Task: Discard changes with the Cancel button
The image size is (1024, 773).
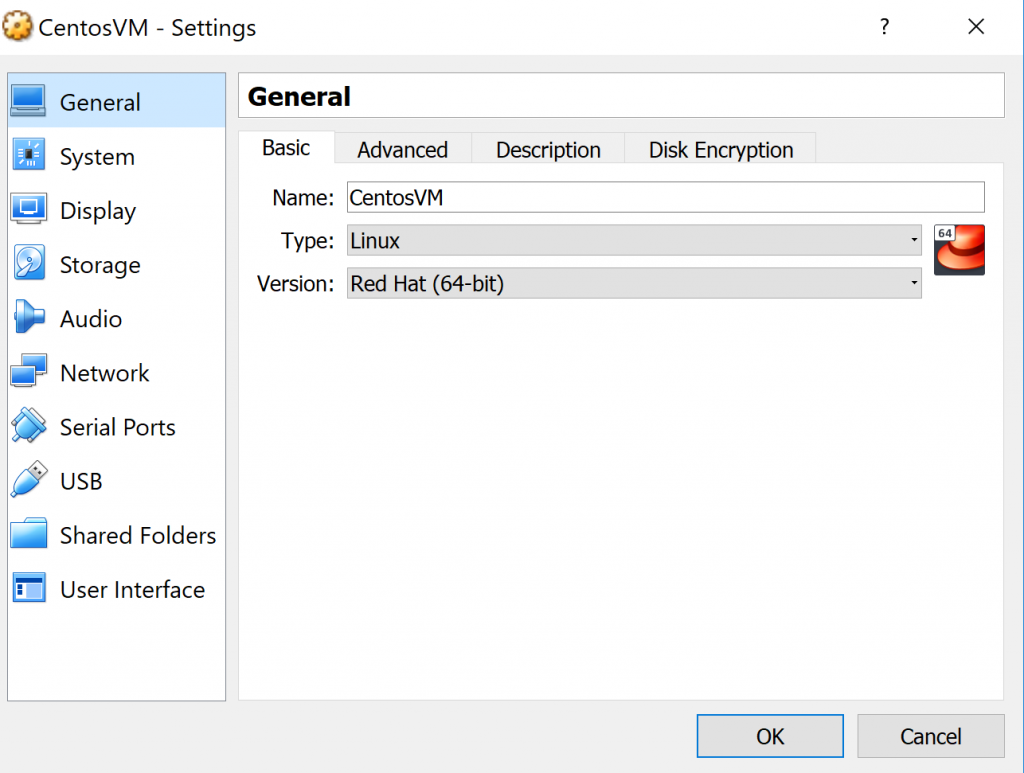Action: 931,736
